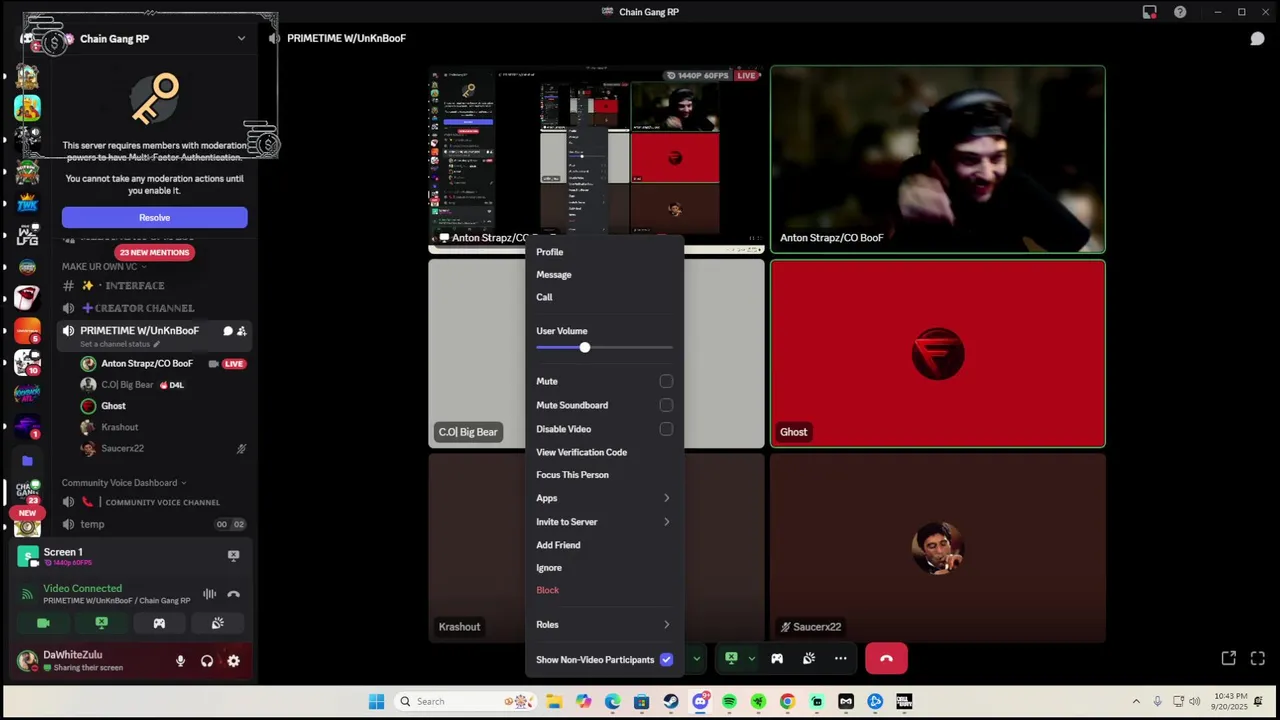
Task: Open Discord Help question mark icon
Action: point(1180,12)
